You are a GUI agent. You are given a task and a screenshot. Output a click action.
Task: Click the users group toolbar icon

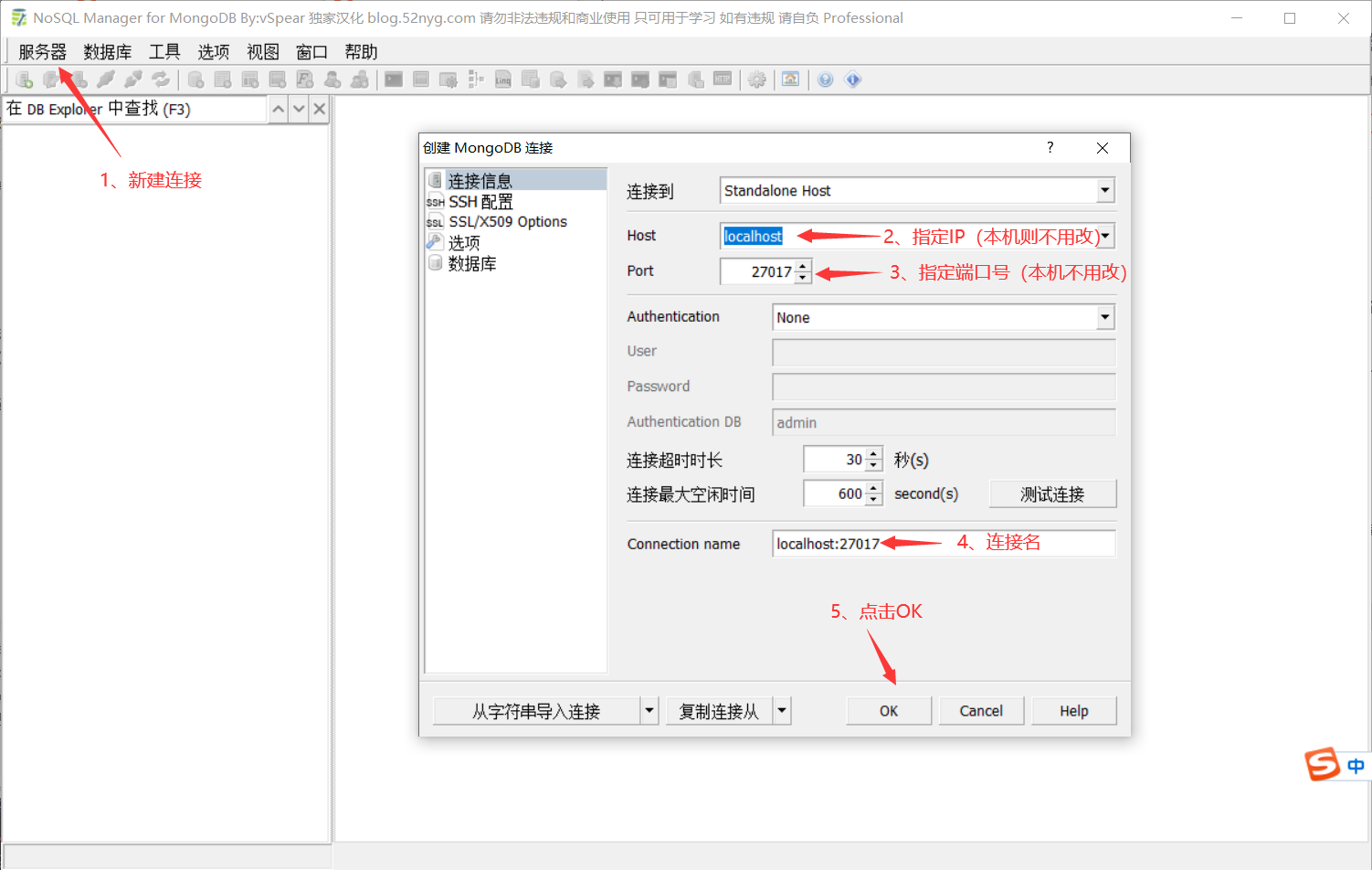click(360, 80)
